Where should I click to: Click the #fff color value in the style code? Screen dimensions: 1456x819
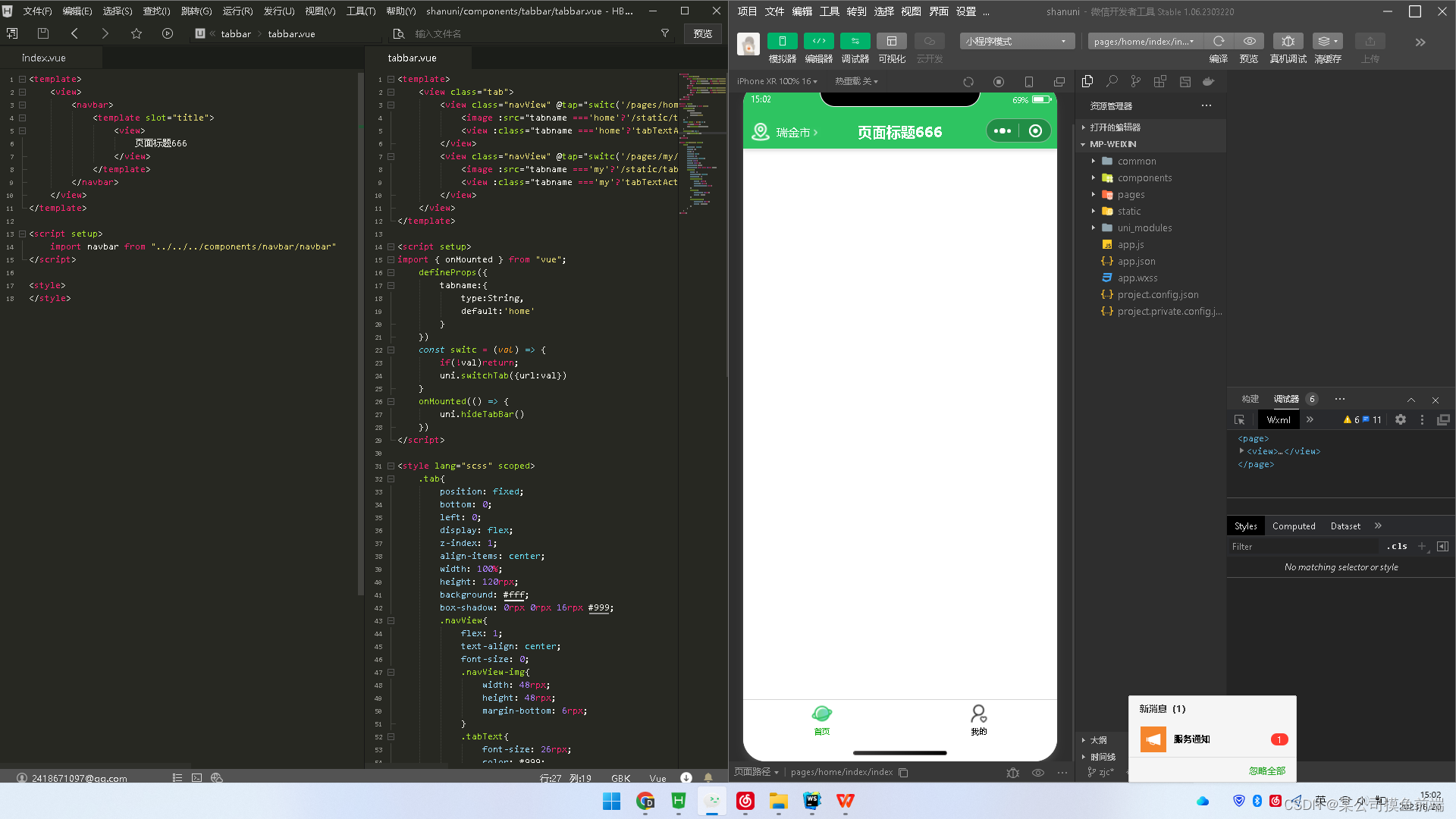514,595
